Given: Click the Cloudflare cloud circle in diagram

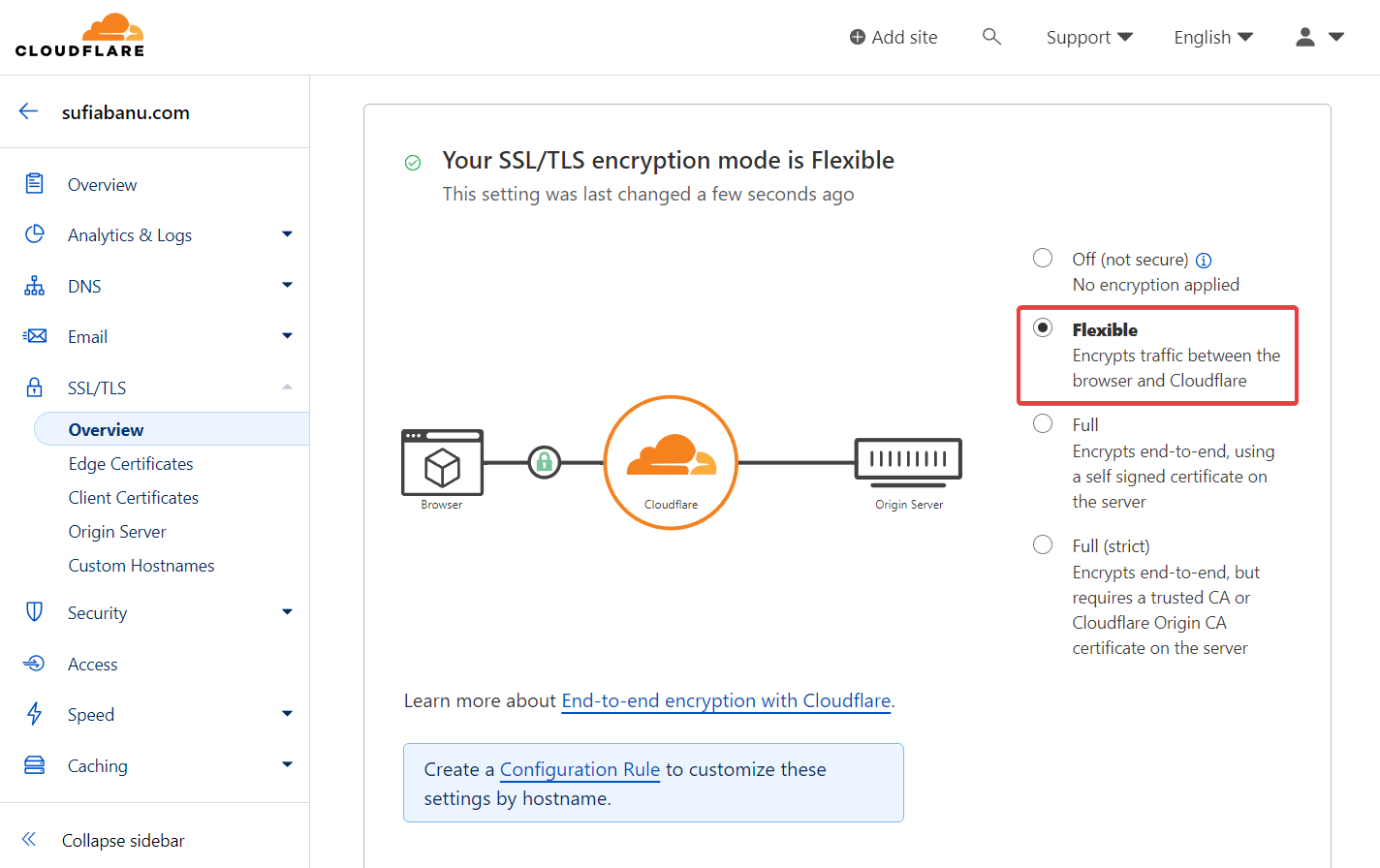Looking at the screenshot, I should click(671, 462).
